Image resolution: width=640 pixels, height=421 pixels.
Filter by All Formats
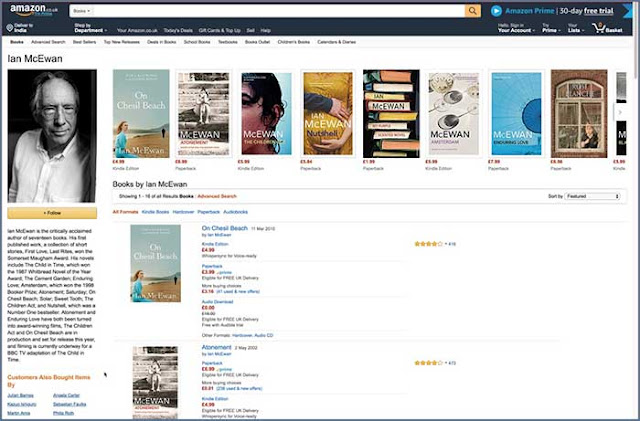pyautogui.click(x=125, y=212)
